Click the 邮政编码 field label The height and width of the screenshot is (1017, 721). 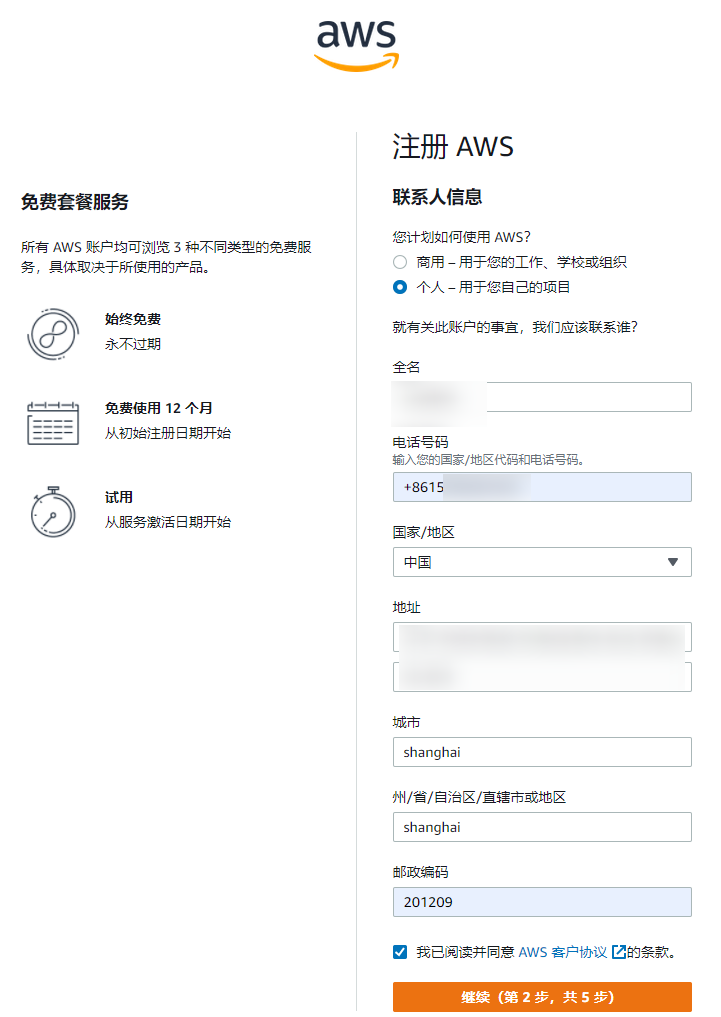click(420, 872)
